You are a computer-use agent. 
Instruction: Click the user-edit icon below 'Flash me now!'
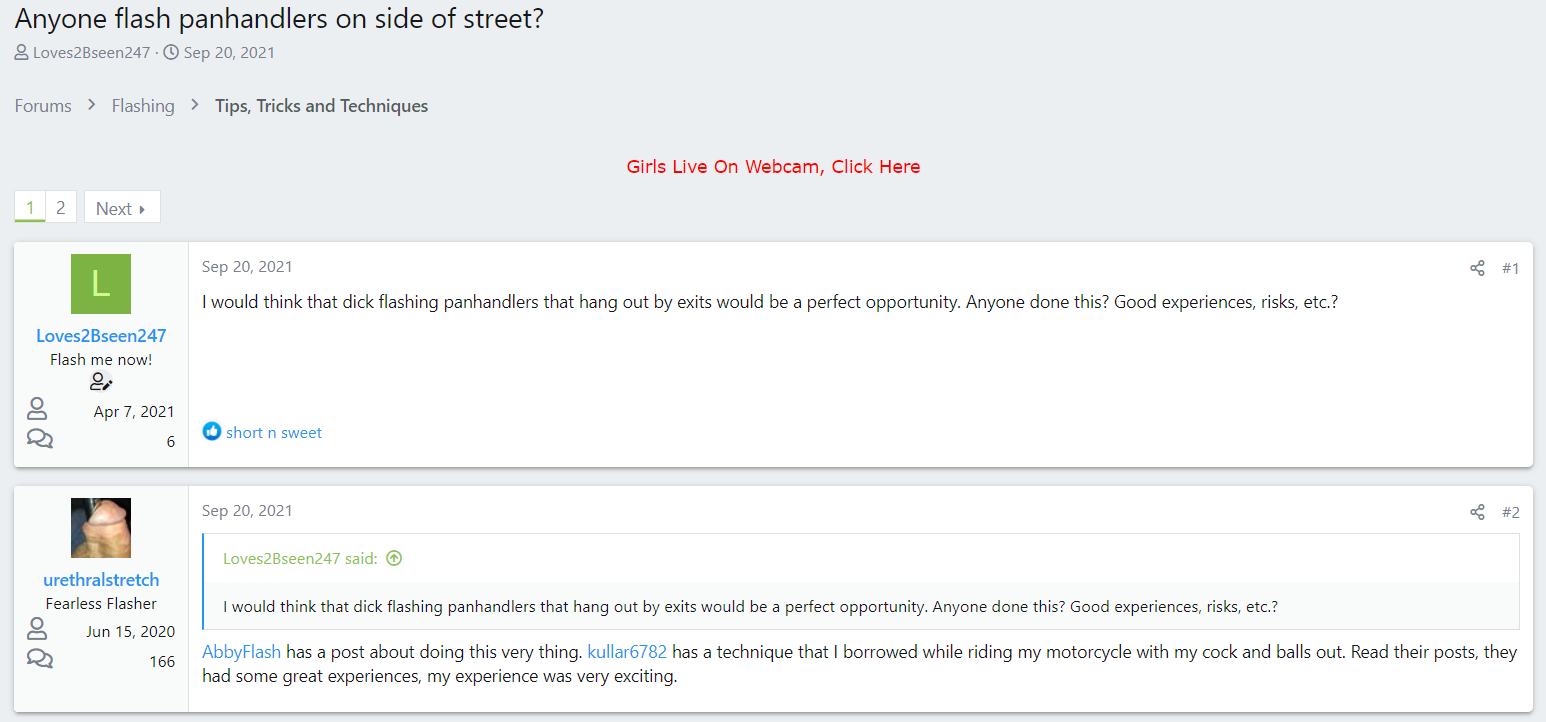[101, 382]
